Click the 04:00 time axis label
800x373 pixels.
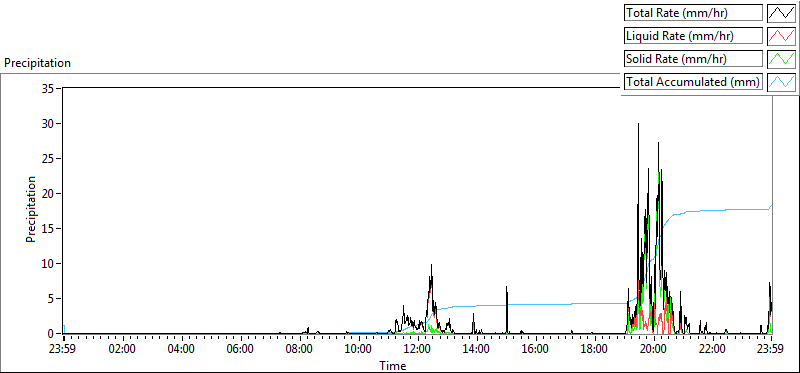click(x=182, y=350)
